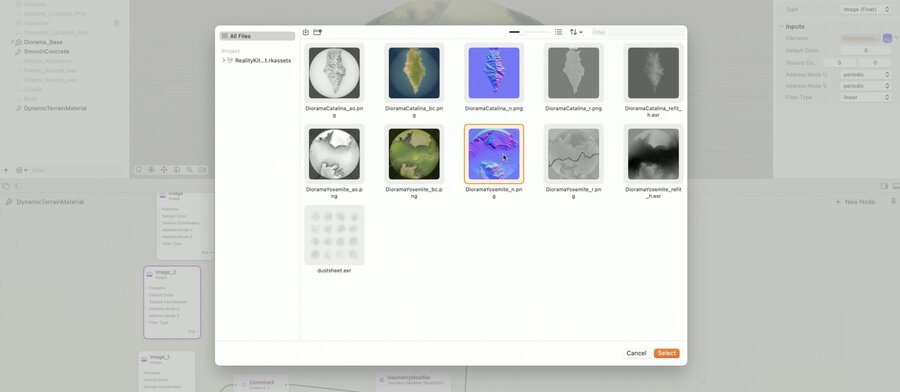Screen dimensions: 900x392
Task: Select All Files in dialog sidebar
Action: pos(257,36)
